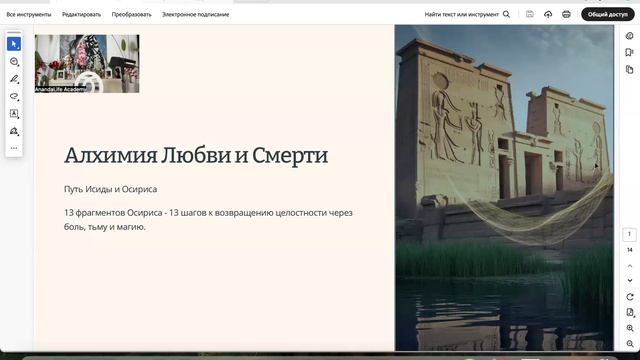Save the document with the floppy icon
Screen dimensions: 640x360
(x=530, y=14)
